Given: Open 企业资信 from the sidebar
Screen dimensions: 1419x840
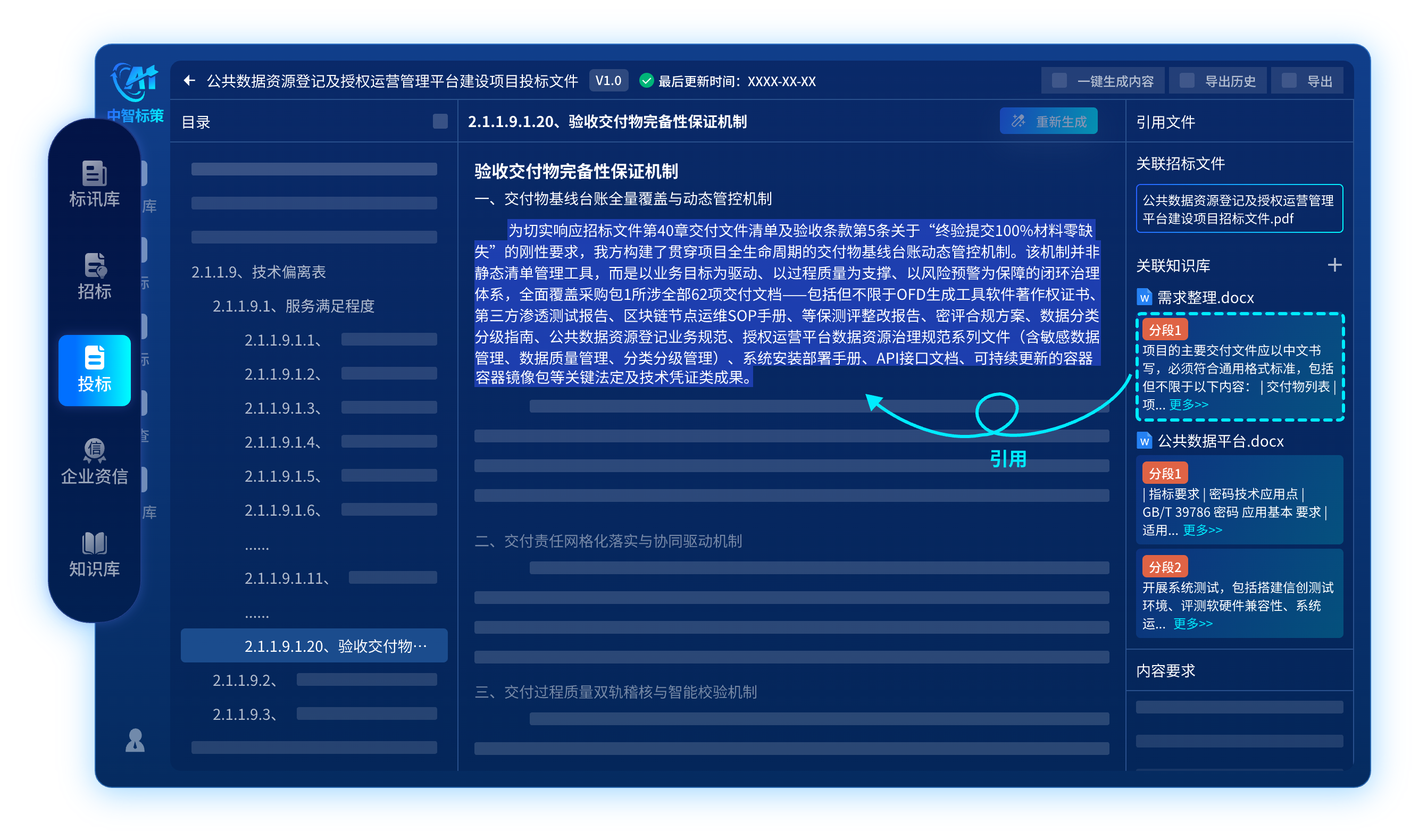Looking at the screenshot, I should click(94, 462).
